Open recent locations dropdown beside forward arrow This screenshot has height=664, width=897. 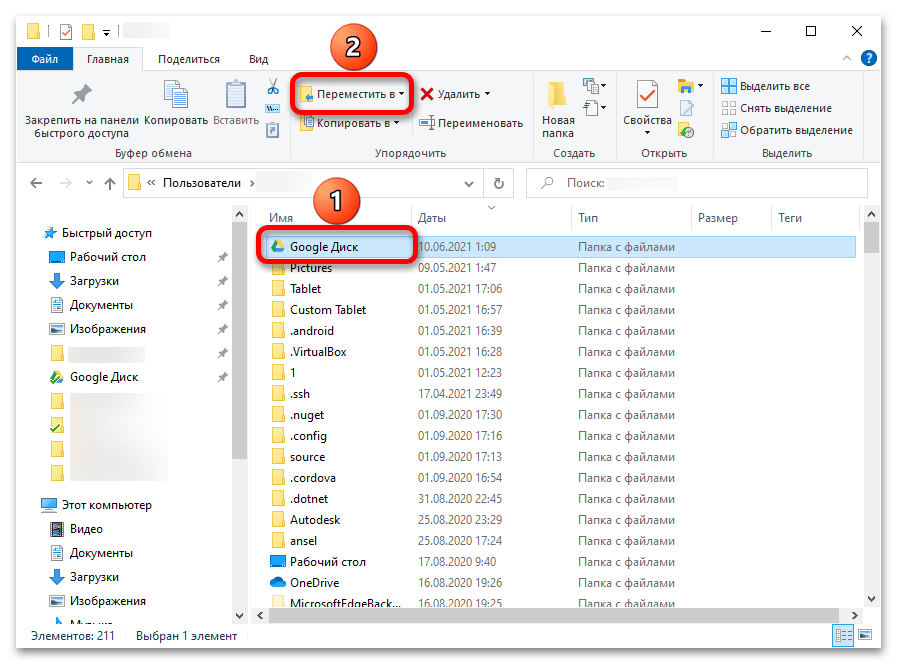tap(89, 183)
